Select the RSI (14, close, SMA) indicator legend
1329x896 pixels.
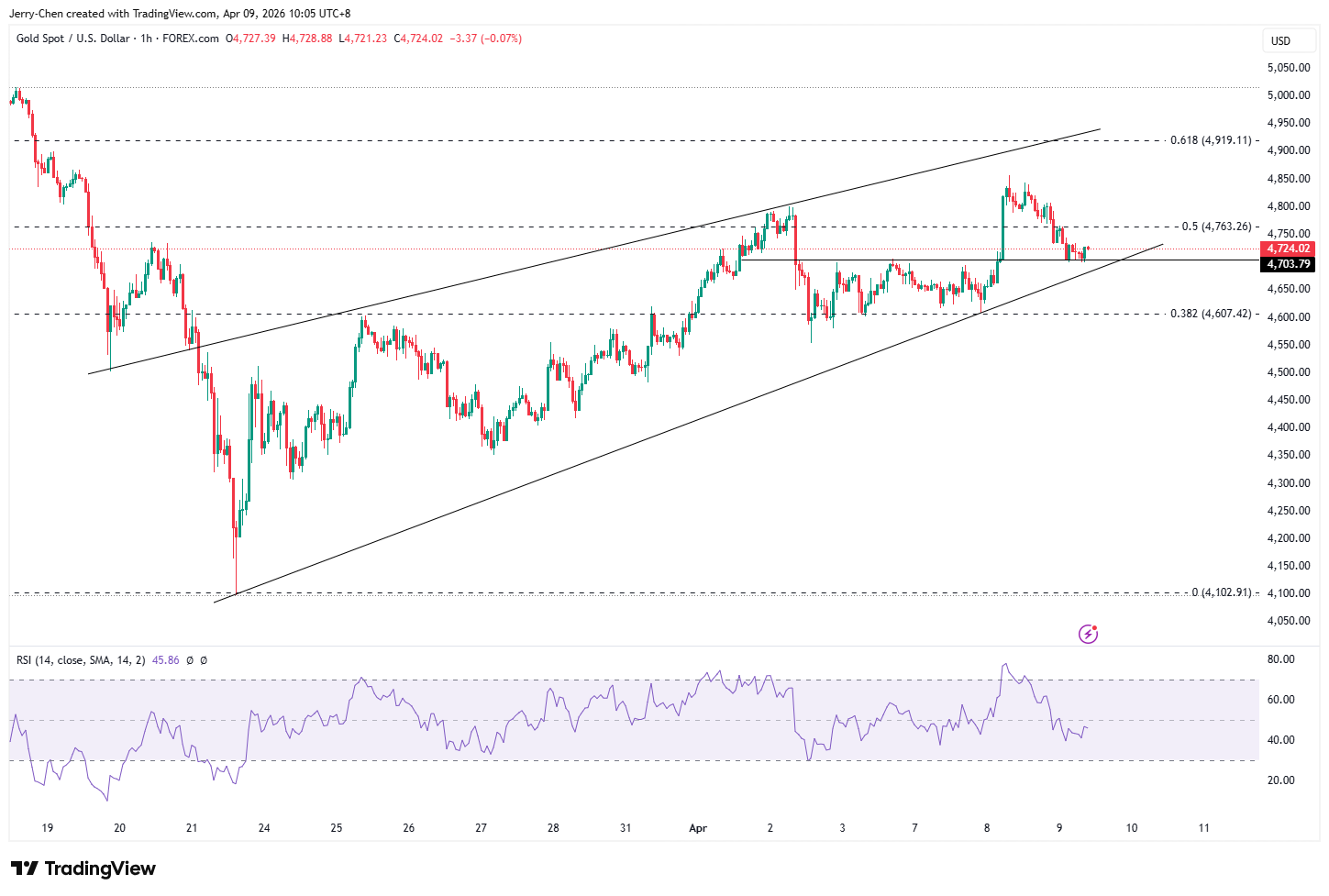pos(81,660)
